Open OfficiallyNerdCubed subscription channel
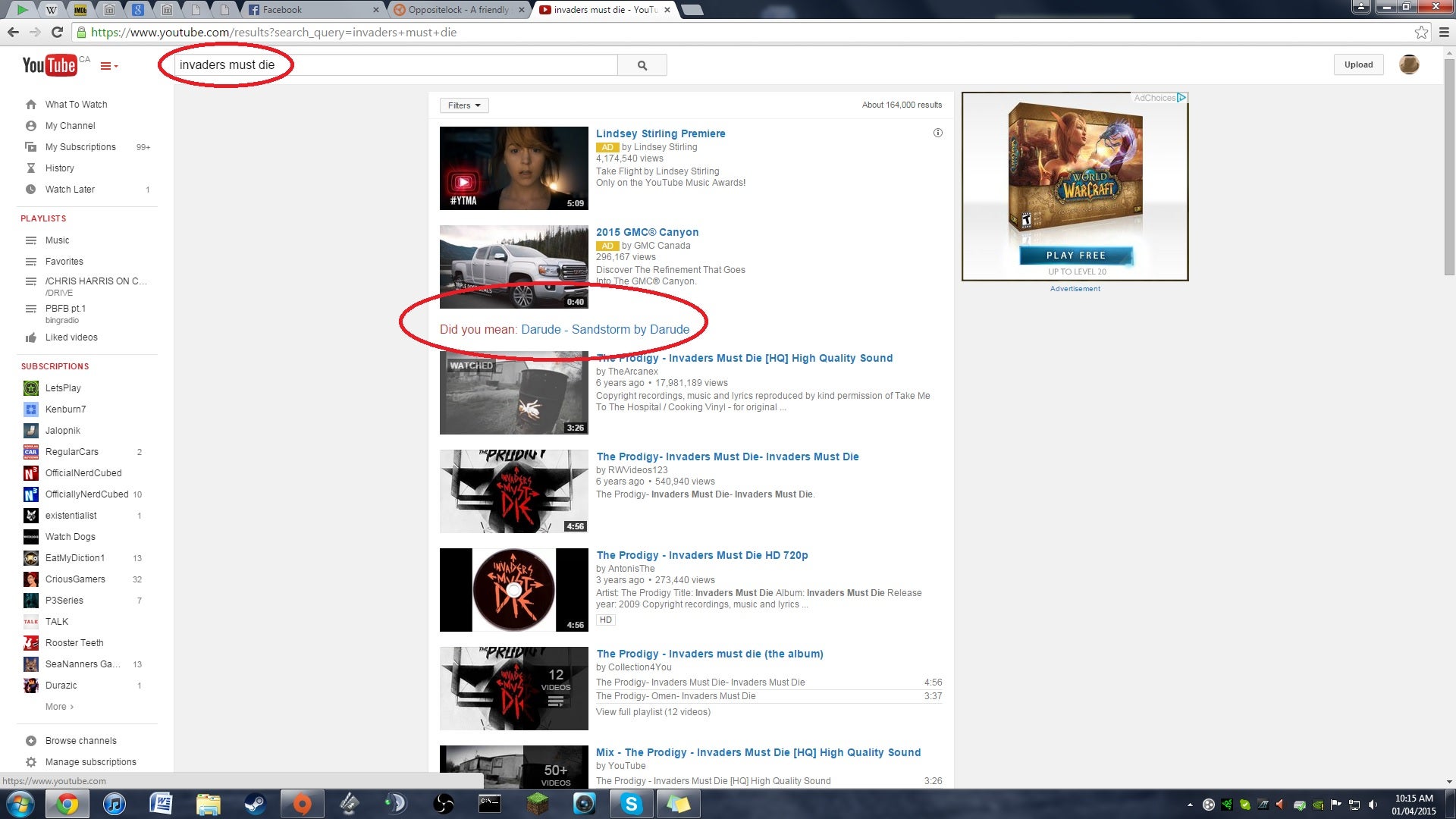 pyautogui.click(x=86, y=494)
